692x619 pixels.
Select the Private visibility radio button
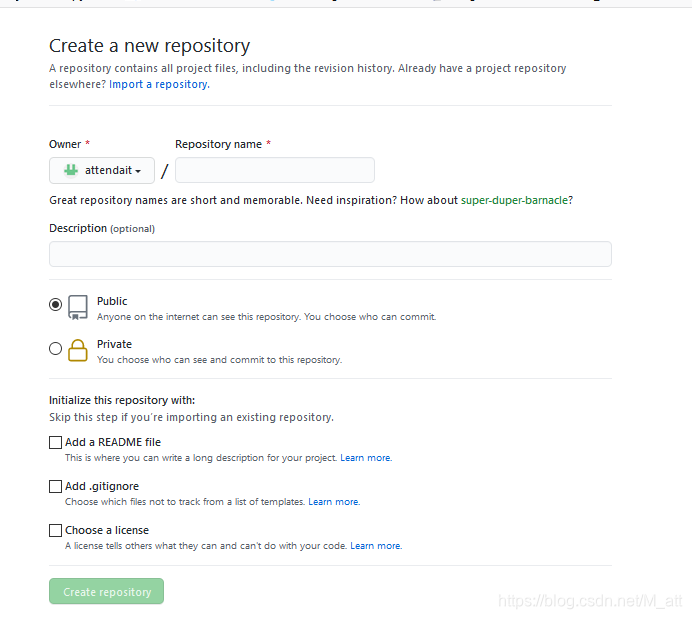pyautogui.click(x=56, y=349)
